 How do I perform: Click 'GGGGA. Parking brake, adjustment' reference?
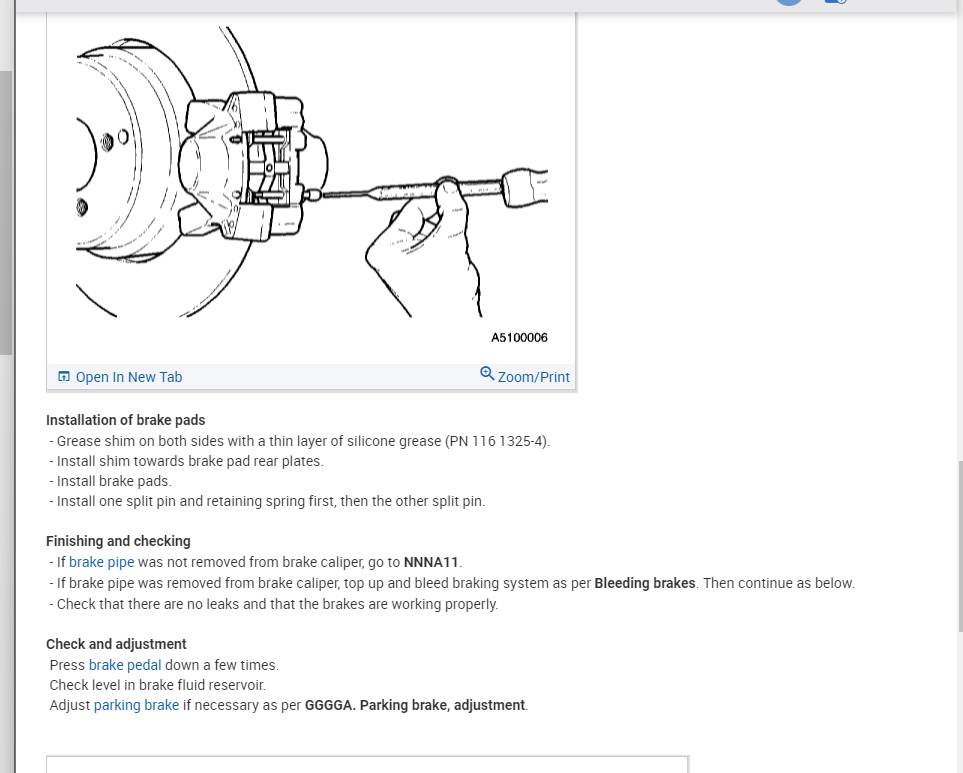415,705
